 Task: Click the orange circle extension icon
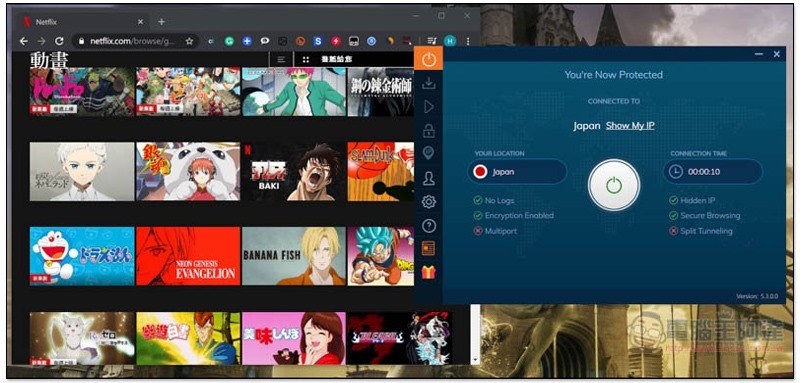tap(301, 41)
